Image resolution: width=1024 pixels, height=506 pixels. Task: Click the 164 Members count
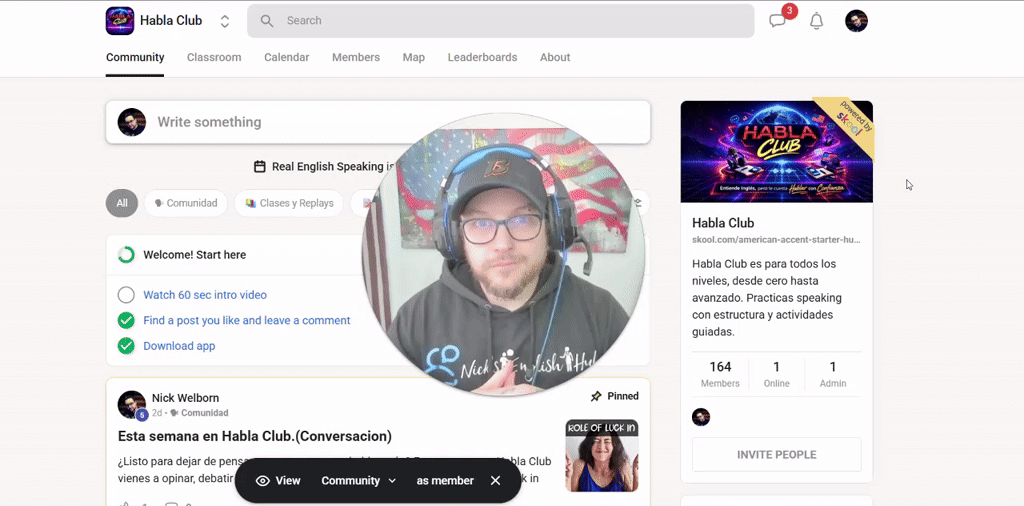[720, 374]
